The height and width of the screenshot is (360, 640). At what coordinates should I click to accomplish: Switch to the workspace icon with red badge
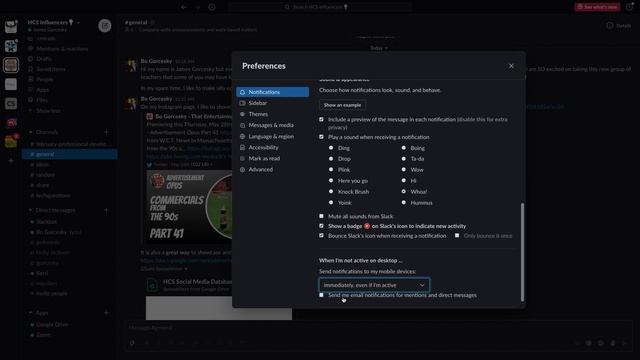(11, 141)
